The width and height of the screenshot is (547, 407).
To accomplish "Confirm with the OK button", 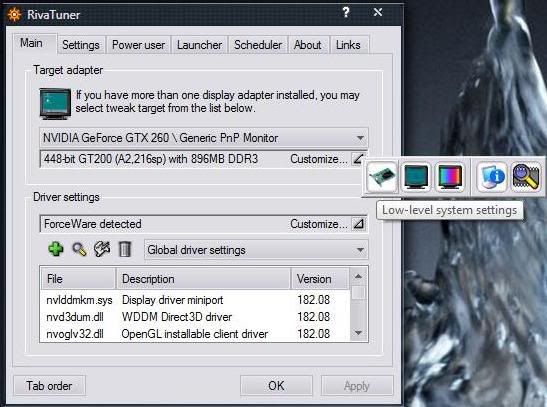I will coord(276,386).
